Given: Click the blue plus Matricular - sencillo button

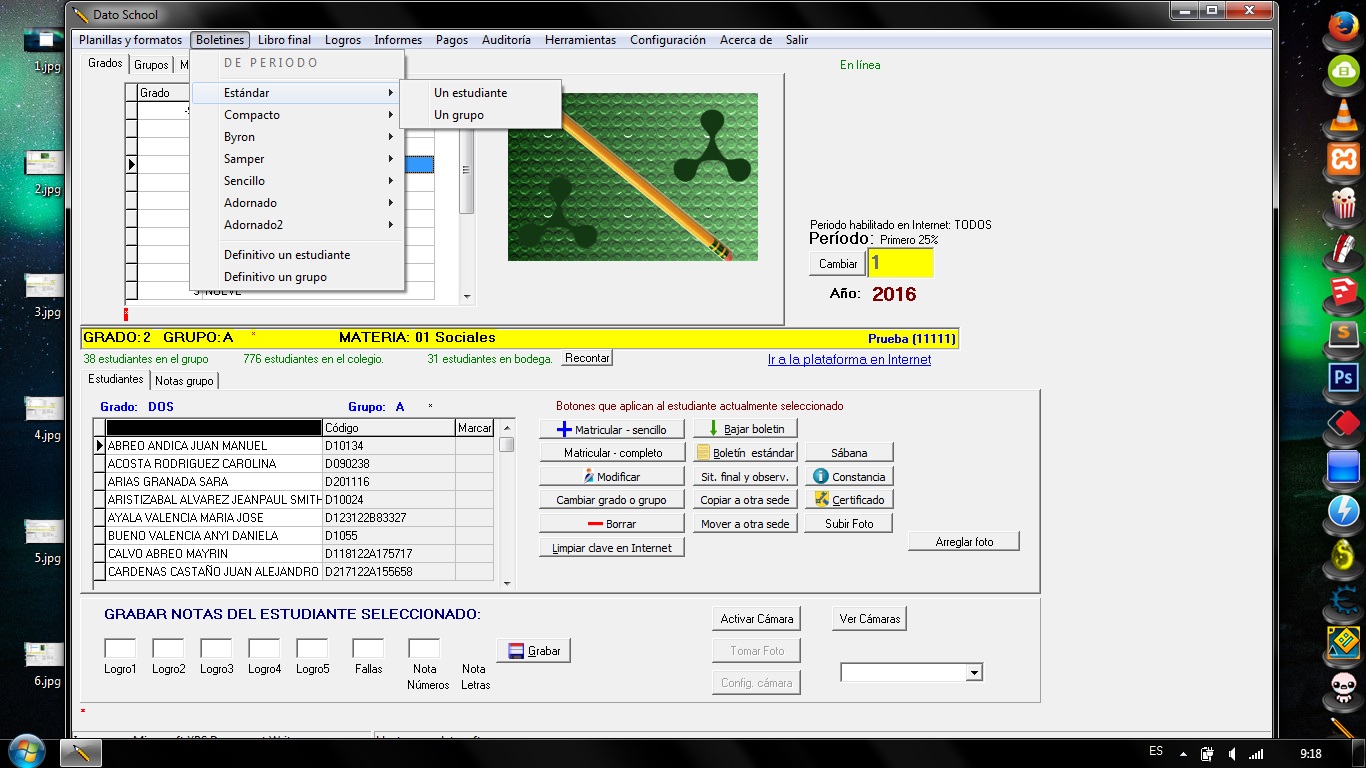Looking at the screenshot, I should pos(611,429).
